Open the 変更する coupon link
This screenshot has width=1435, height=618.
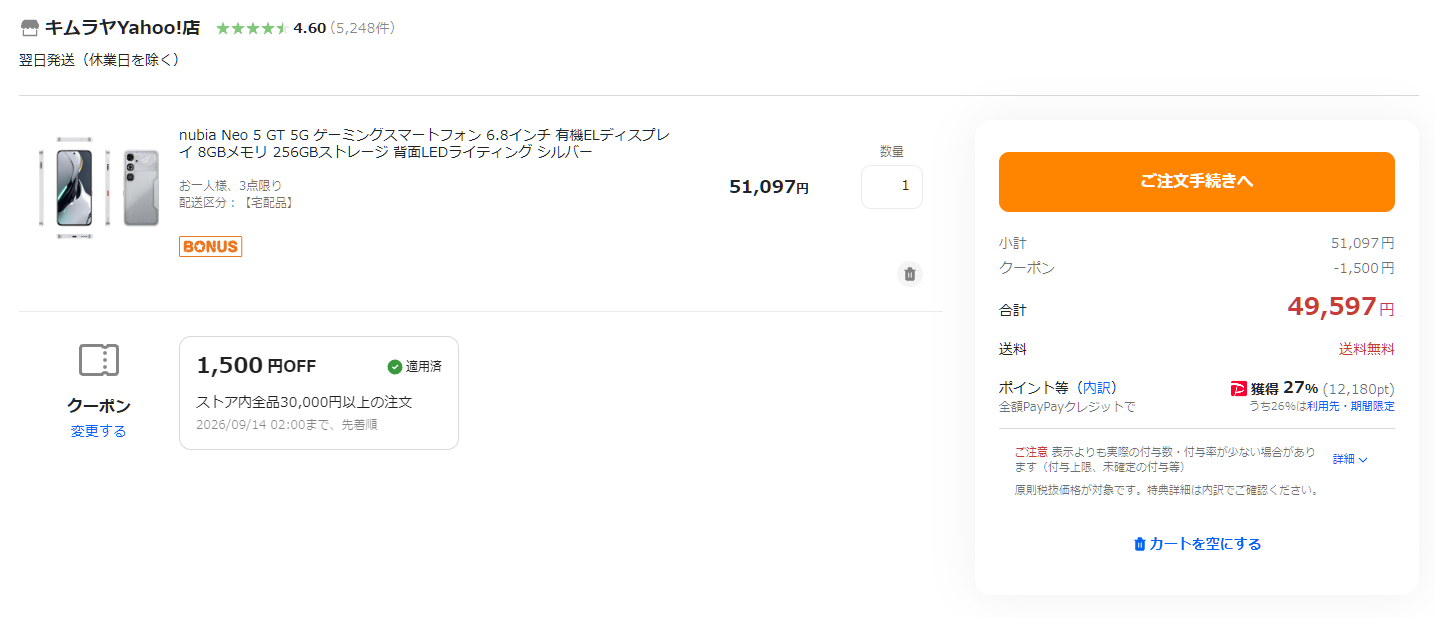[99, 431]
